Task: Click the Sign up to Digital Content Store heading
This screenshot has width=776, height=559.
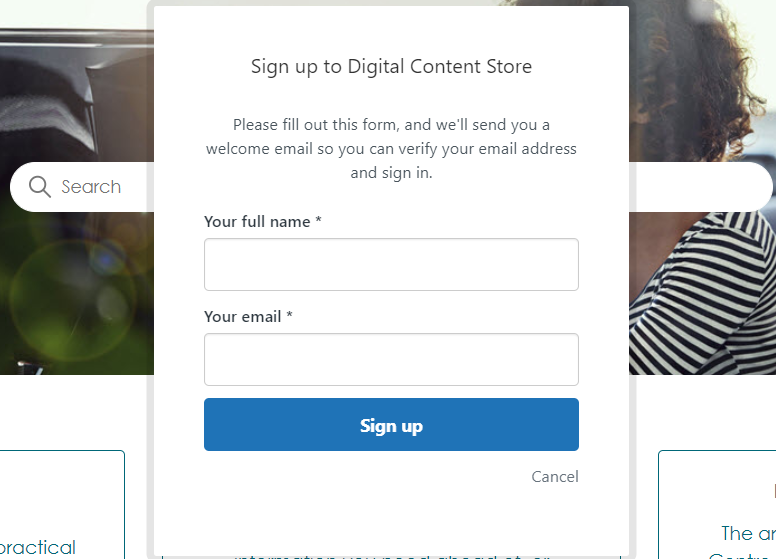Action: [x=391, y=67]
